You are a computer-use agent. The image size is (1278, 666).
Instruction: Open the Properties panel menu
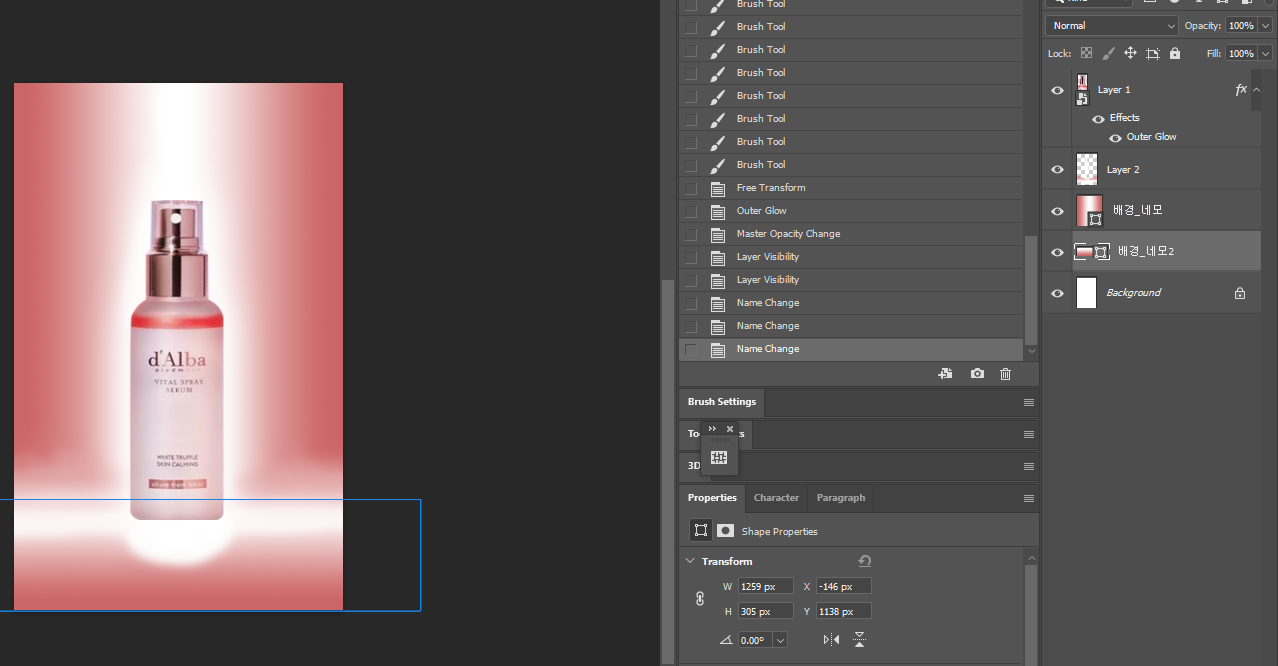1028,498
